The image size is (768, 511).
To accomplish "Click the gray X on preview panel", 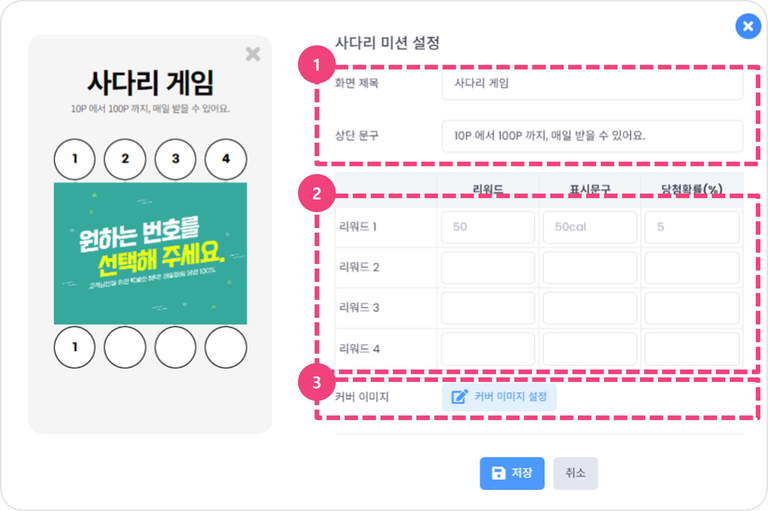I will tap(253, 54).
